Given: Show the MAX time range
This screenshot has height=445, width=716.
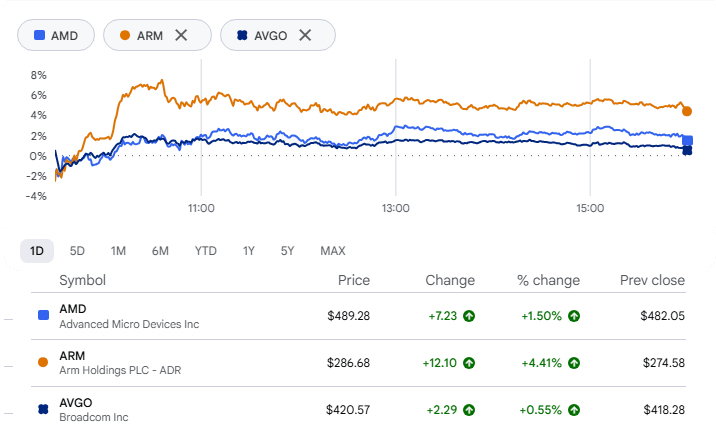Looking at the screenshot, I should [x=333, y=251].
